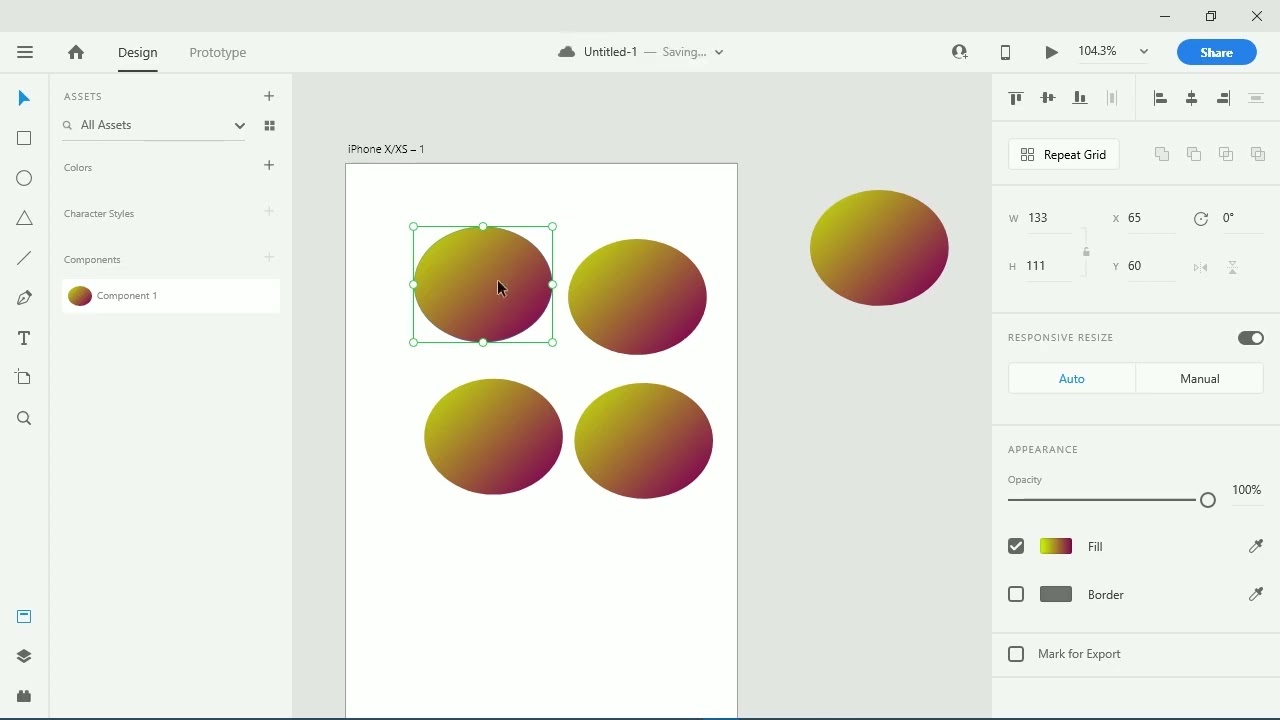Open the hamburger main menu
The height and width of the screenshot is (720, 1280).
click(25, 52)
